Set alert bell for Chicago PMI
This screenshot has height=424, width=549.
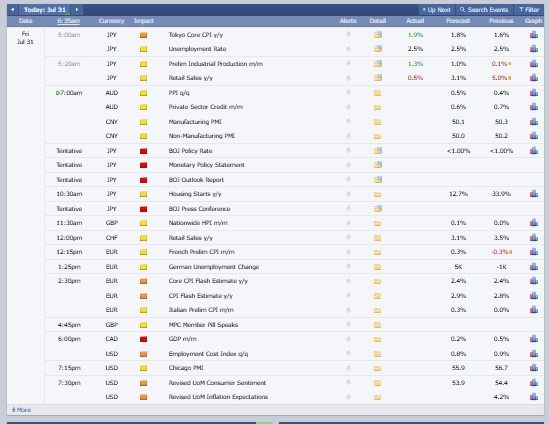[348, 368]
